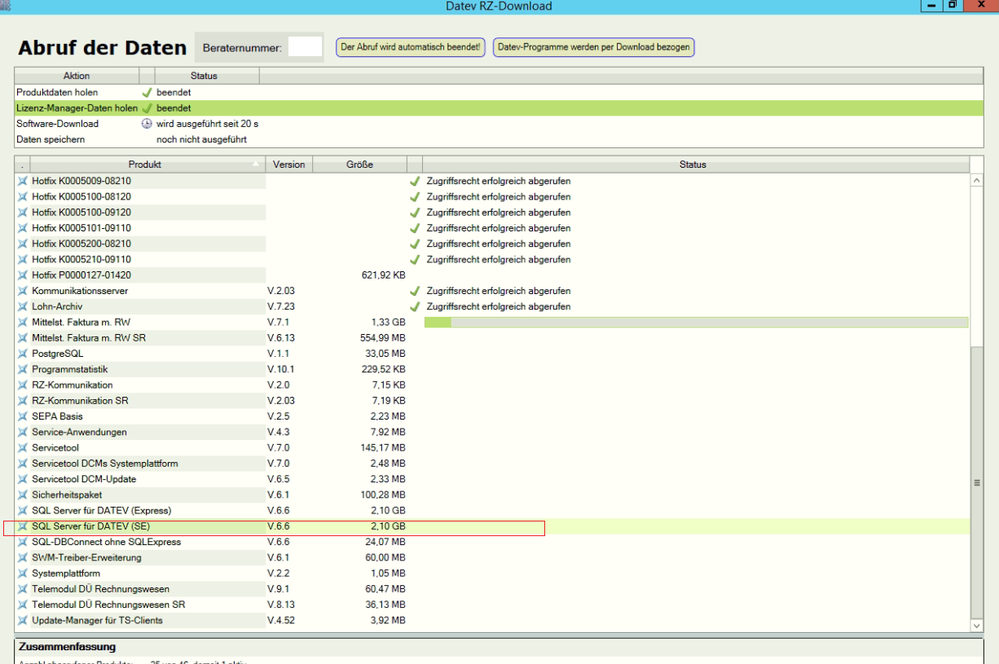Click the Beraternummer input field
The height and width of the screenshot is (664, 999).
point(305,47)
